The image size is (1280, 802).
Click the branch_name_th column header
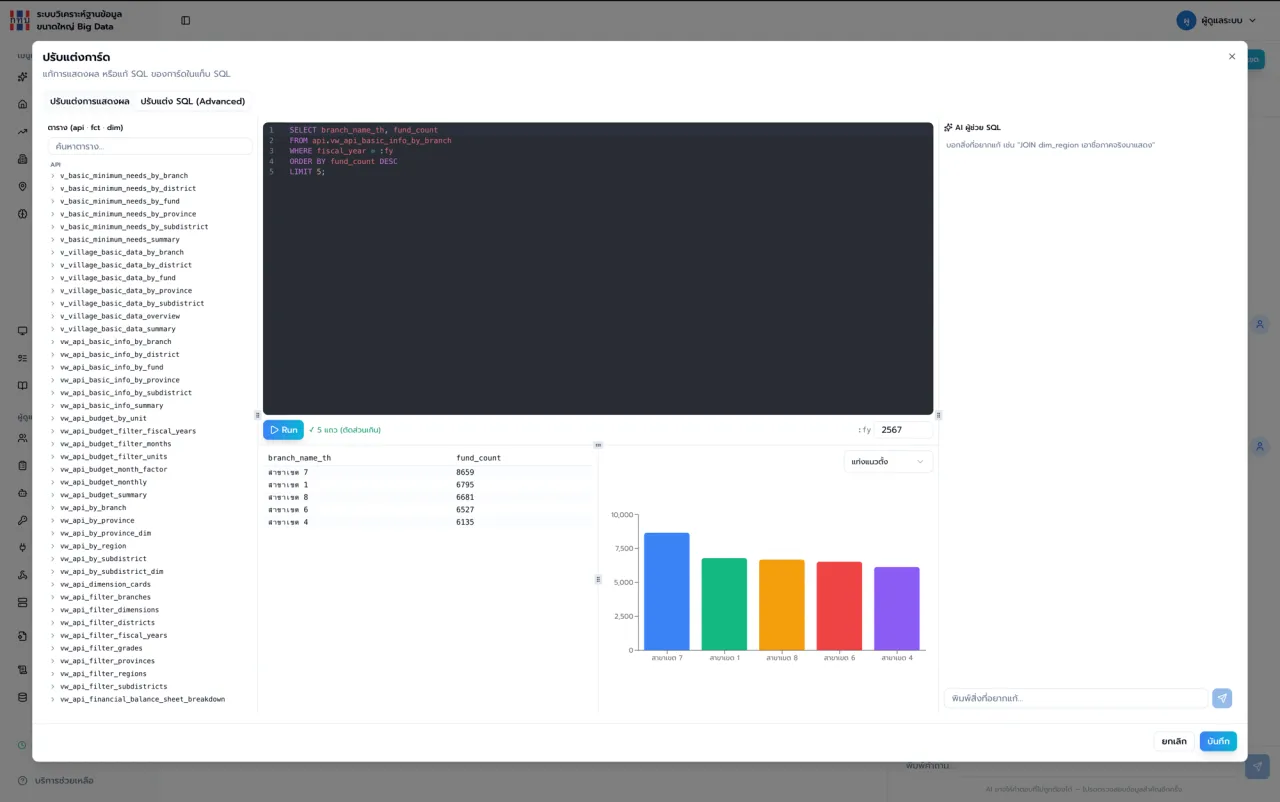(299, 458)
